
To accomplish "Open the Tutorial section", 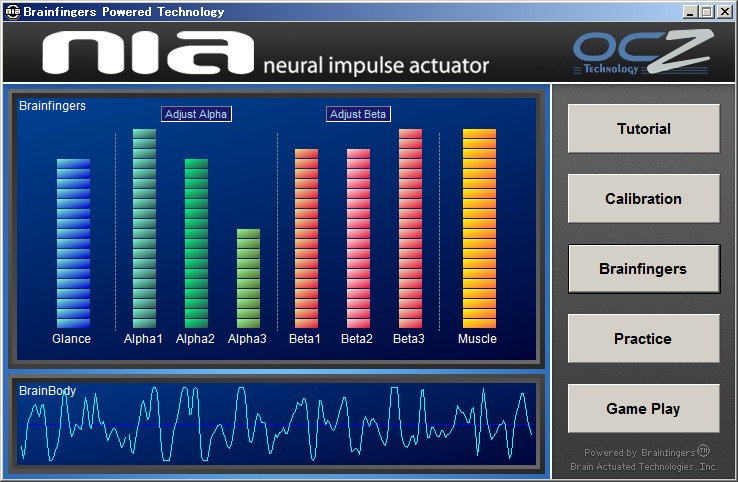I will tap(643, 129).
